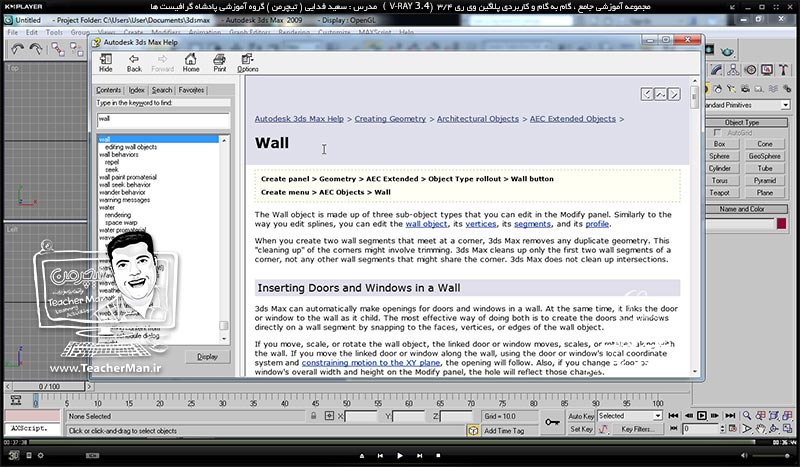Toggle the Set Key mode button
The height and width of the screenshot is (467, 800).
[581, 429]
